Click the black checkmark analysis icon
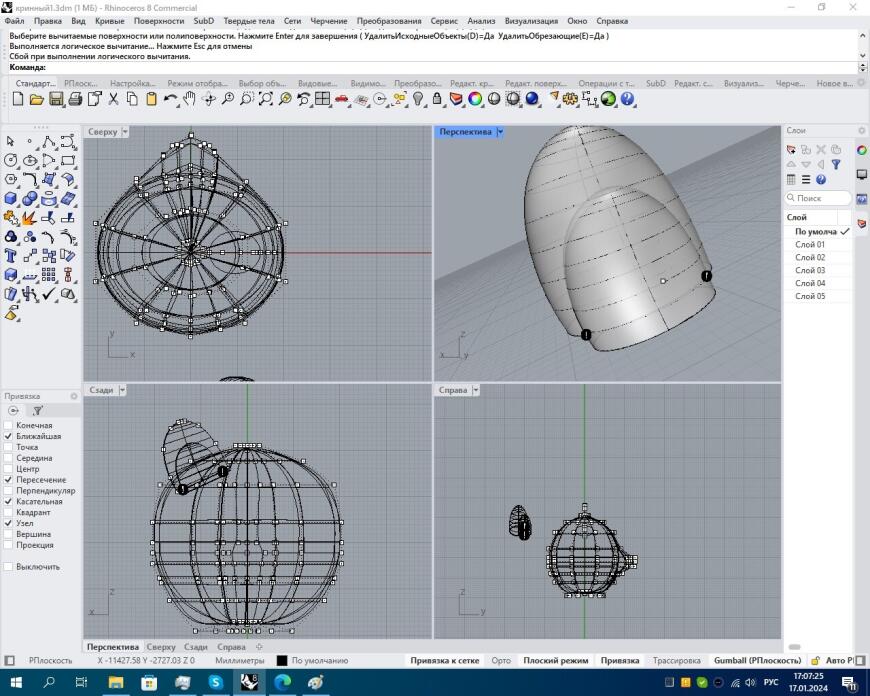The width and height of the screenshot is (870, 696). pyautogui.click(x=49, y=294)
